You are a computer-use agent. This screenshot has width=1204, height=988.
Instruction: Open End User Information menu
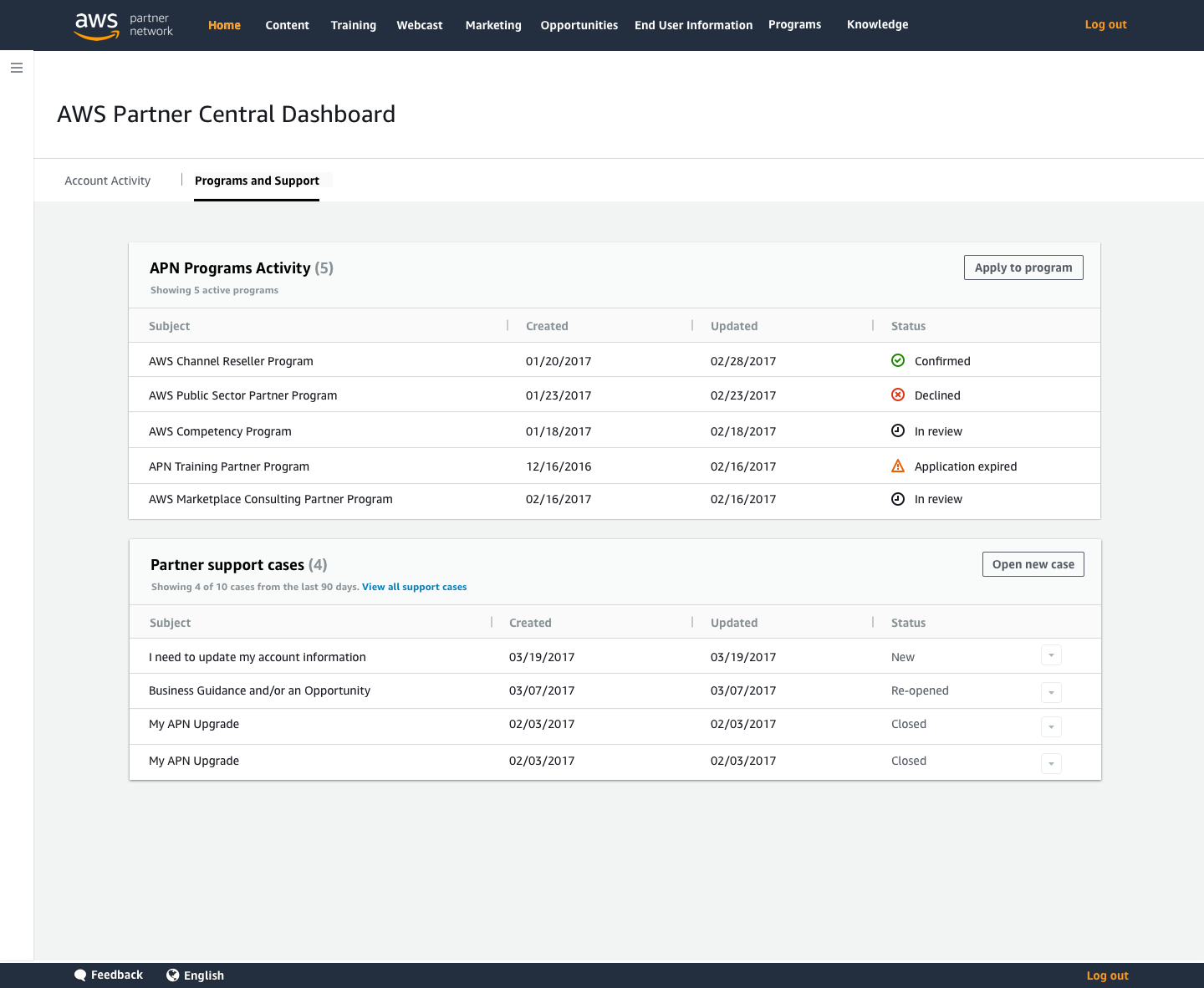[694, 25]
